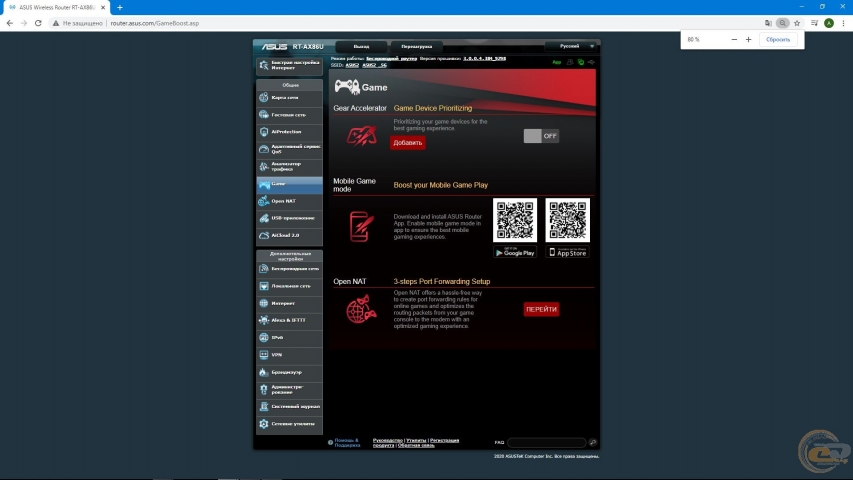Open the Обратная связь (Feedback) footer link
This screenshot has height=480, width=853.
coord(416,445)
